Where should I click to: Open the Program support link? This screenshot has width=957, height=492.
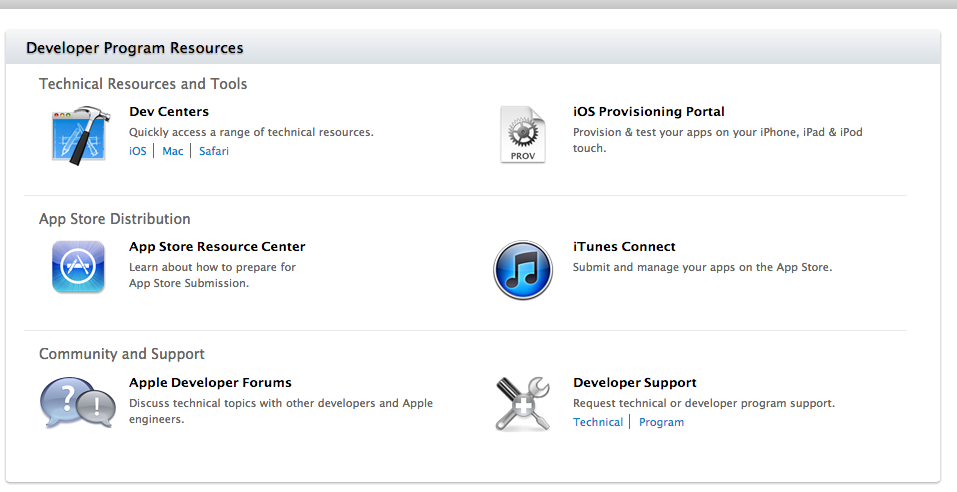(662, 422)
